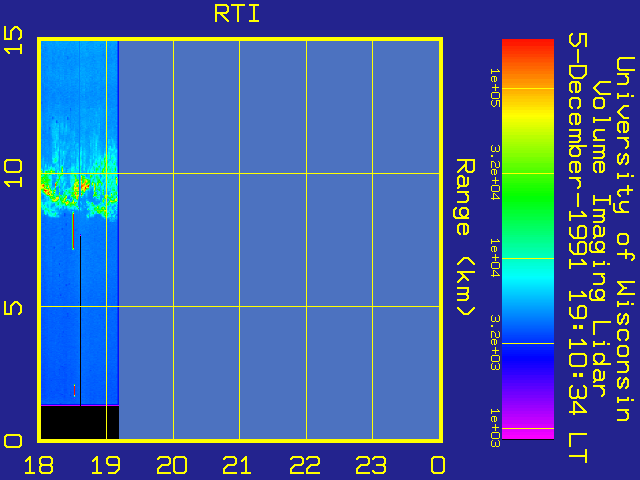The height and width of the screenshot is (480, 640).
Task: Click the 1e+04 colorbar label
Action: click(x=494, y=258)
